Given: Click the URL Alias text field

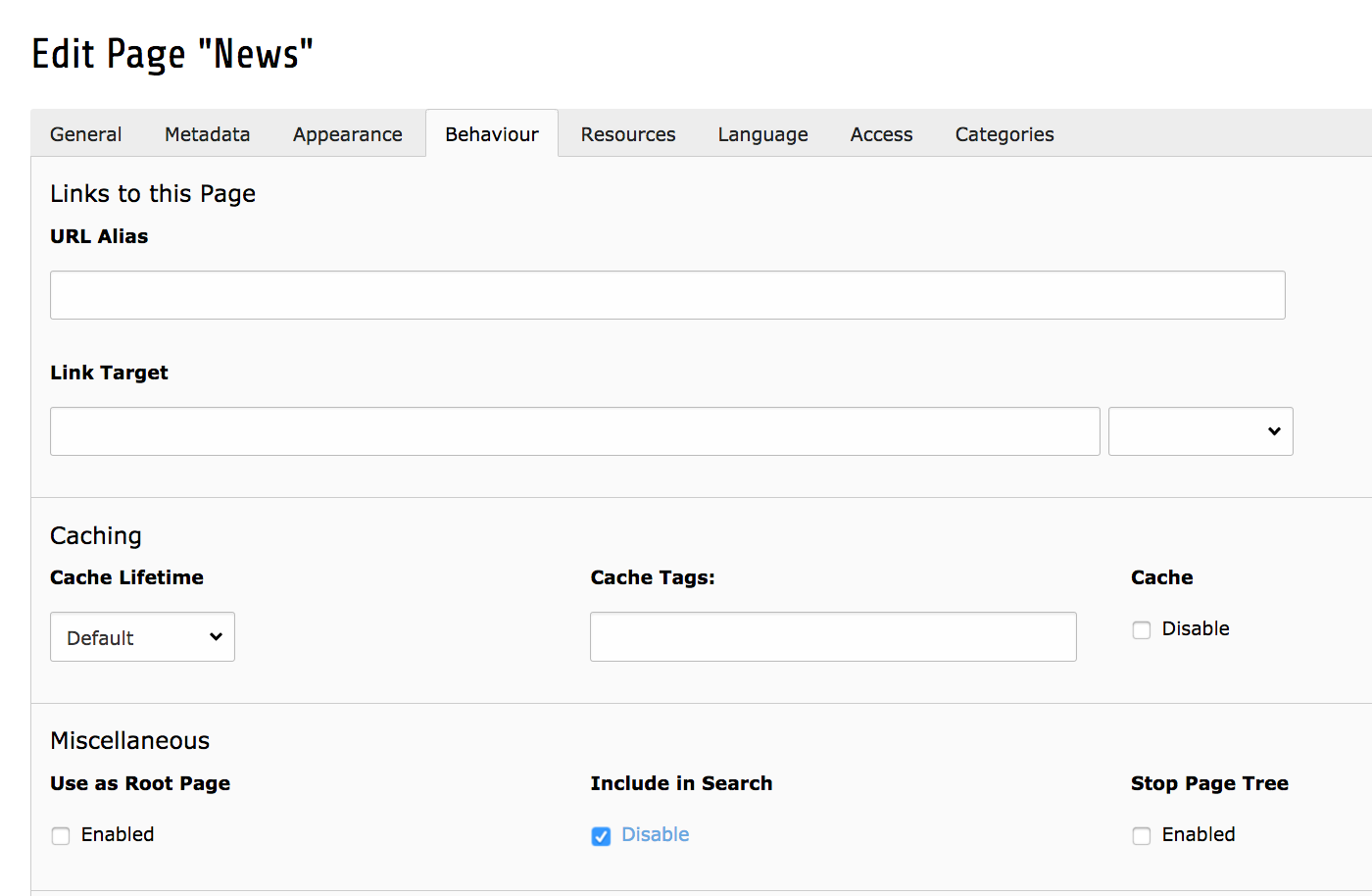Looking at the screenshot, I should (x=667, y=295).
